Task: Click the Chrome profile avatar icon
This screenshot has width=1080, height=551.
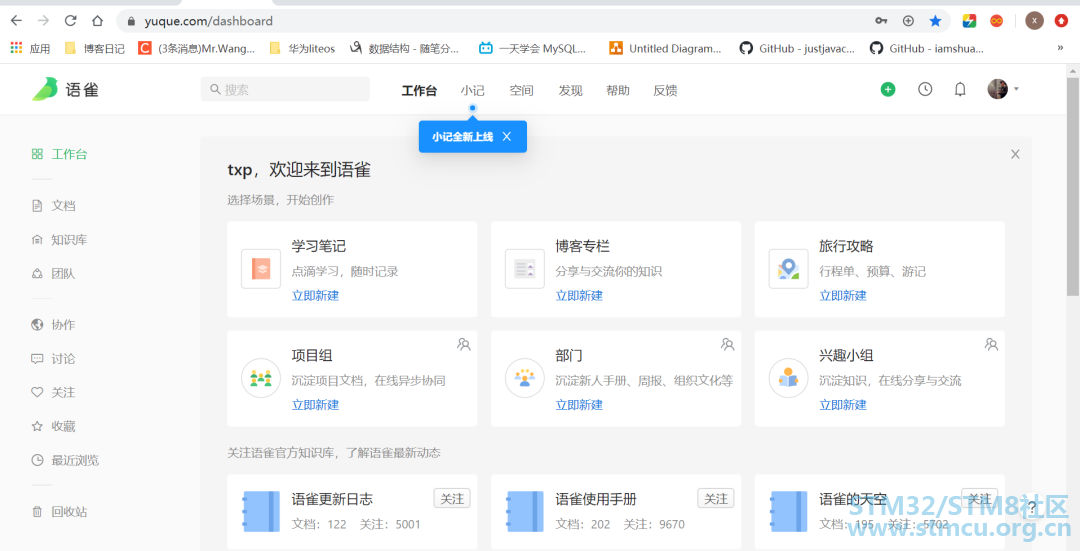Action: [x=1034, y=21]
